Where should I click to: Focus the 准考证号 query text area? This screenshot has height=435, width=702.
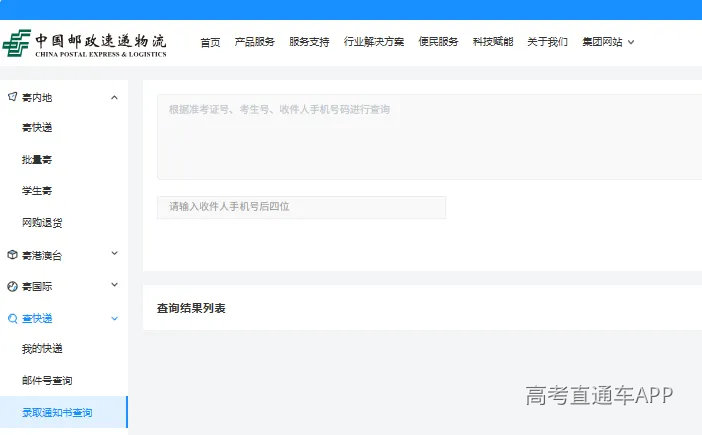[430, 136]
